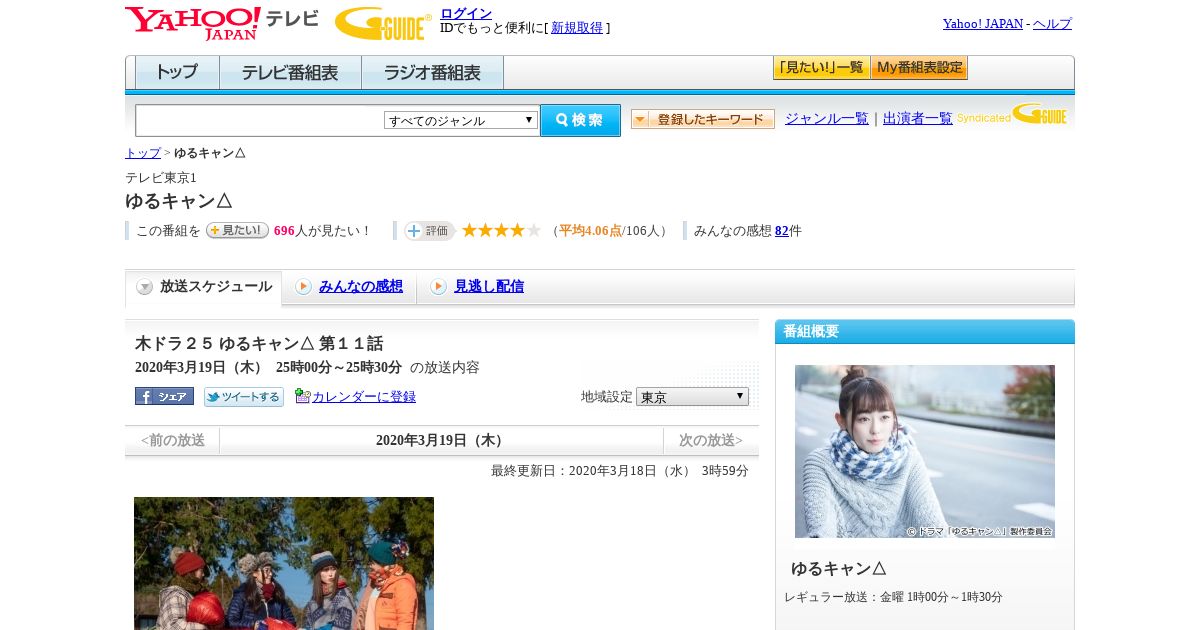Click the orange arrow icon beside 見逃し配信
This screenshot has height=630, width=1200.
coord(438,287)
